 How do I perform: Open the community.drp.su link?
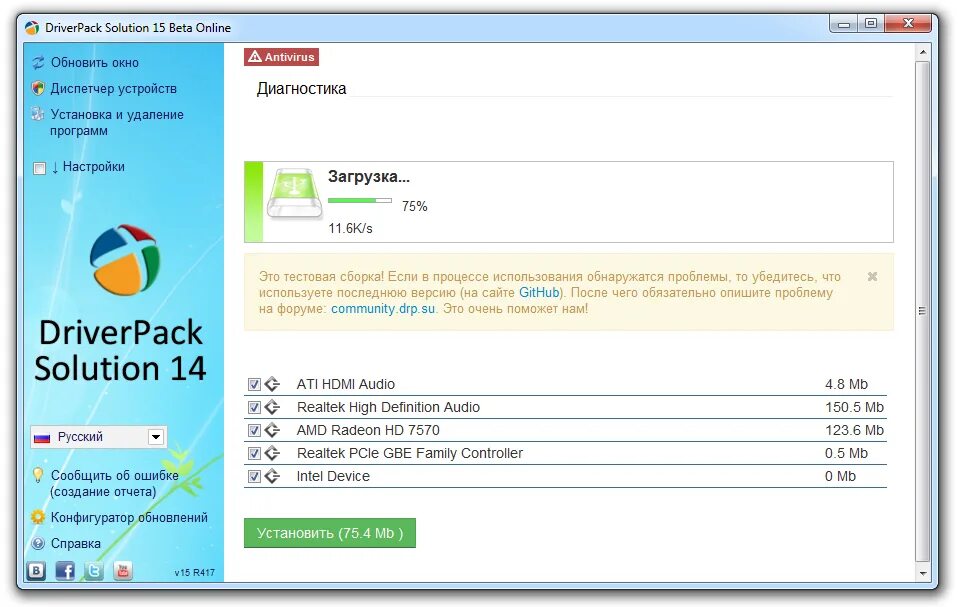click(383, 308)
